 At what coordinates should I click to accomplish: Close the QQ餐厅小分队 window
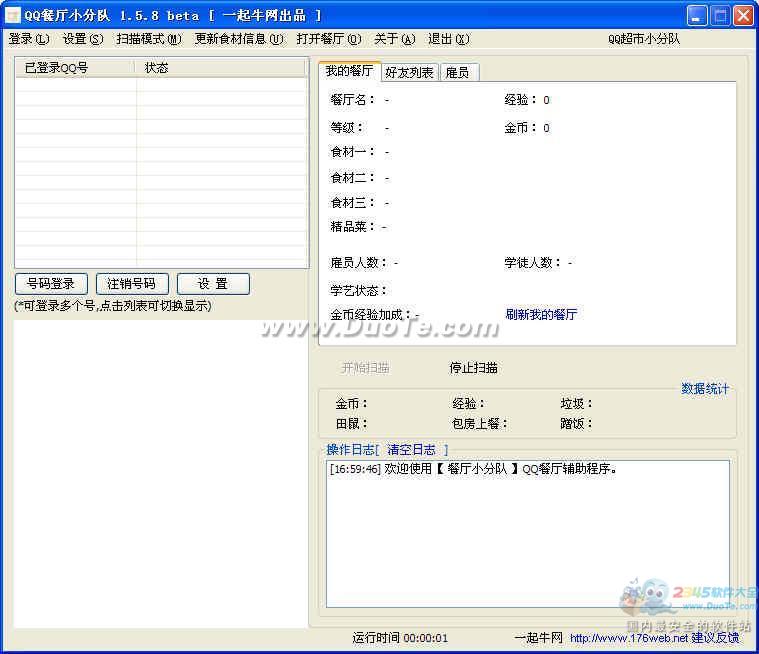743,15
